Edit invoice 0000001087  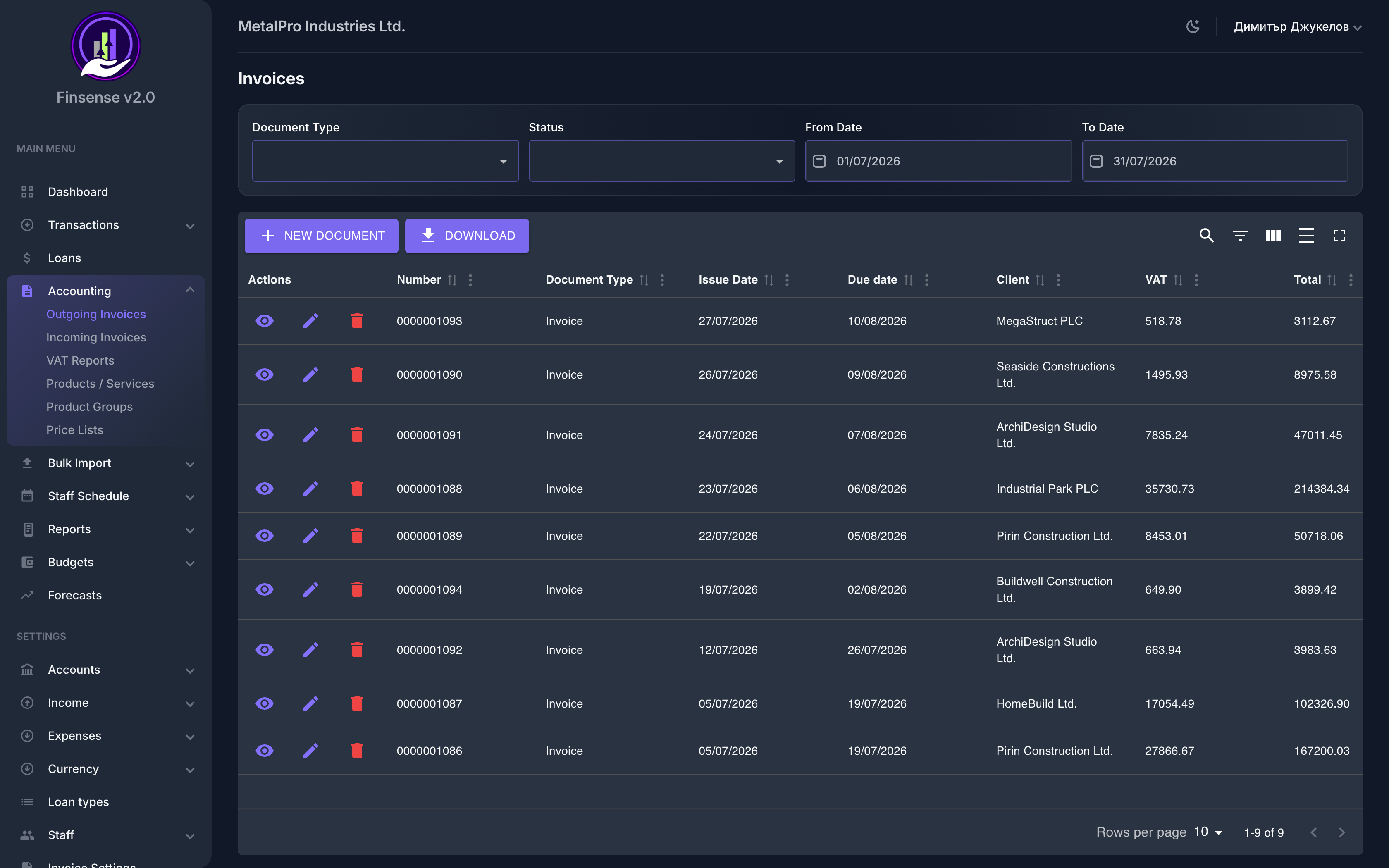[310, 703]
